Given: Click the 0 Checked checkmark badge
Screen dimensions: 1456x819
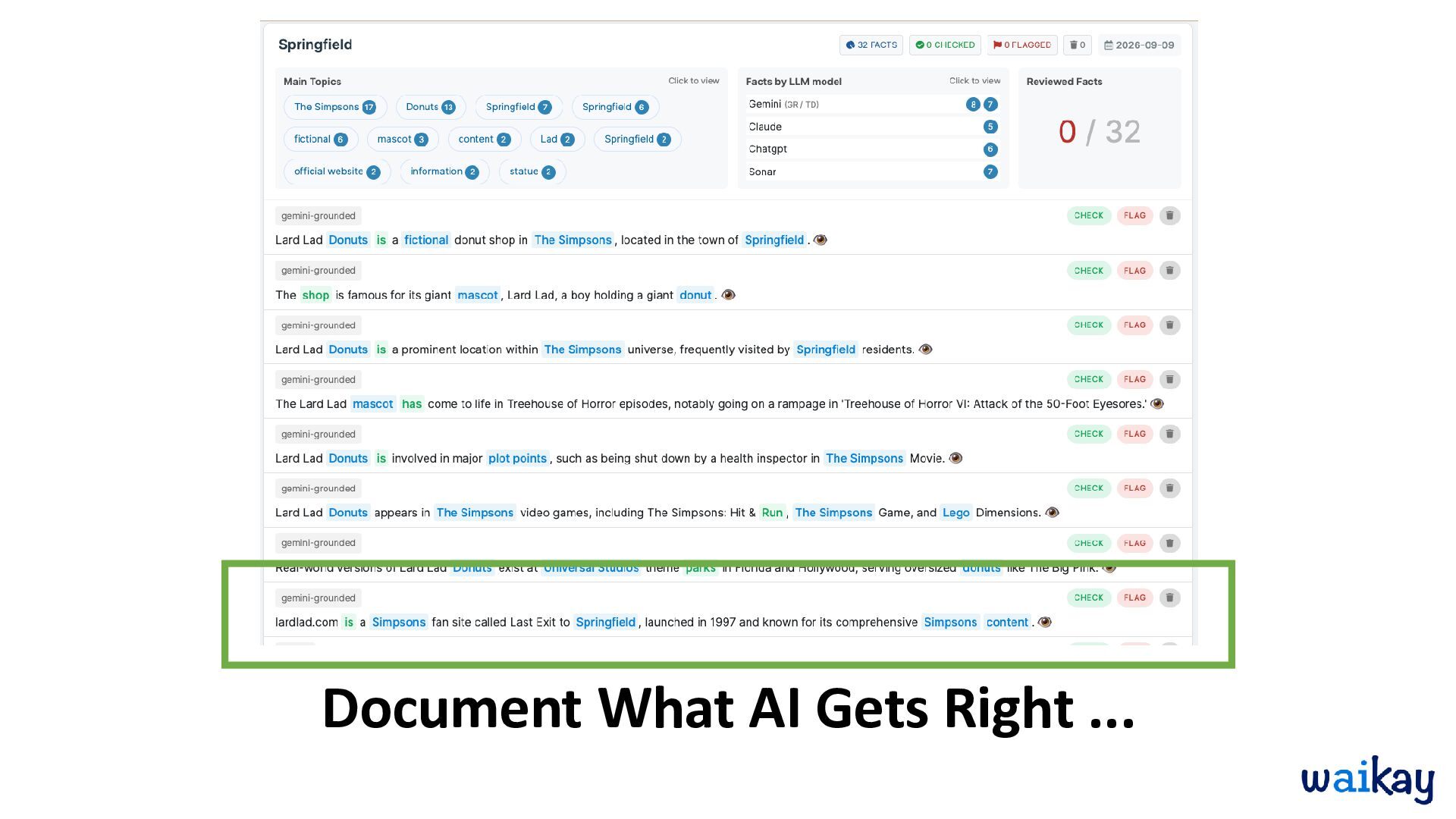Looking at the screenshot, I should tap(945, 45).
